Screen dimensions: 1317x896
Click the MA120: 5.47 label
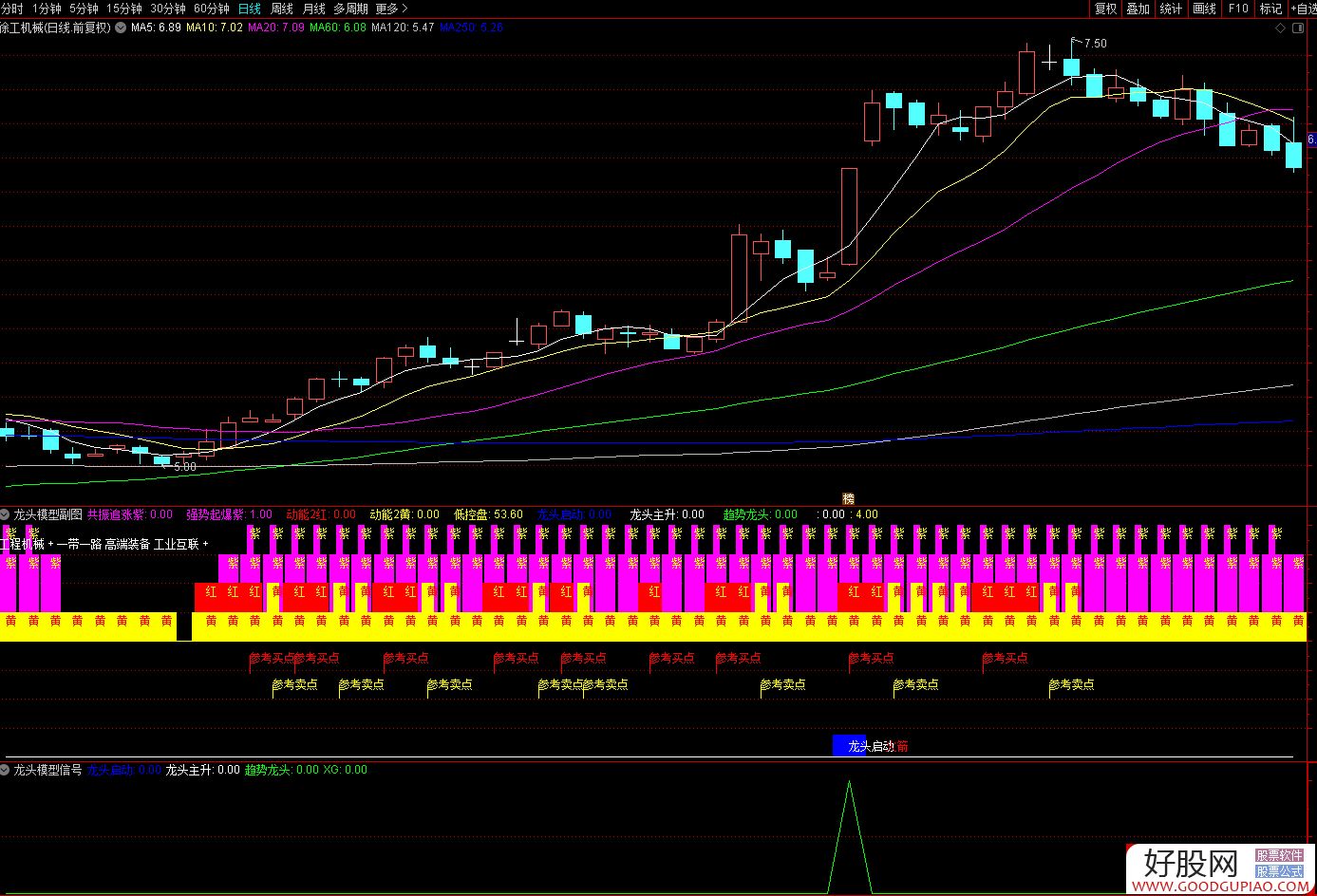pyautogui.click(x=403, y=28)
